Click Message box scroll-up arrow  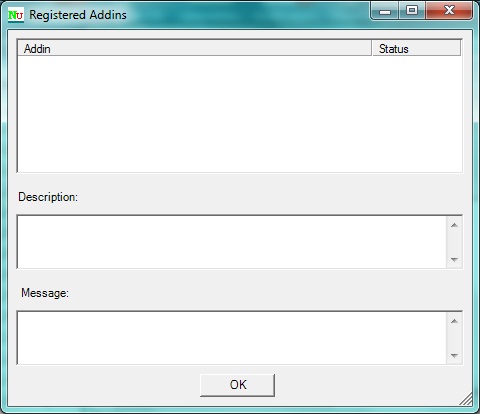coord(454,321)
